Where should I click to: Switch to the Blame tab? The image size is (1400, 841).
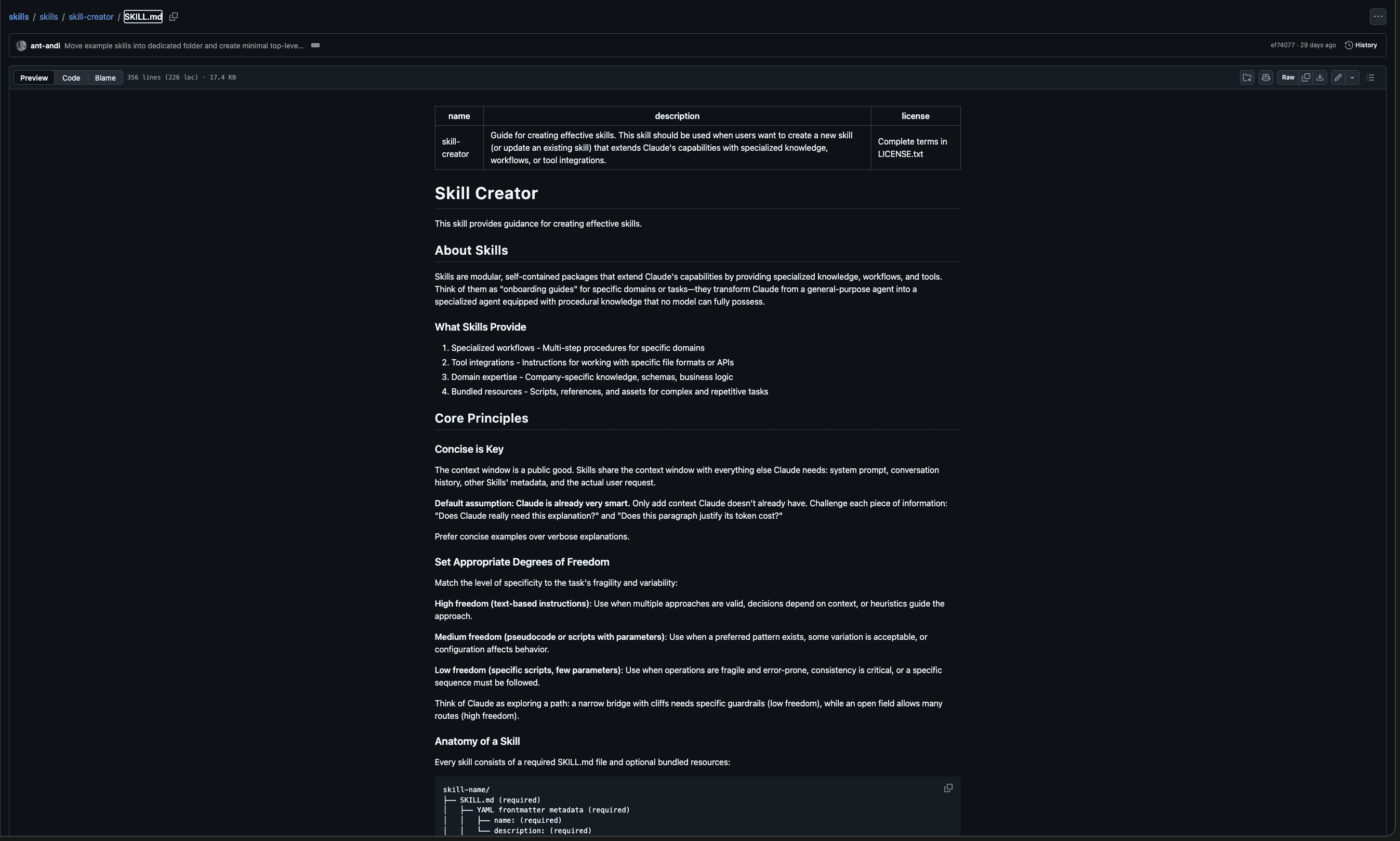(x=105, y=77)
